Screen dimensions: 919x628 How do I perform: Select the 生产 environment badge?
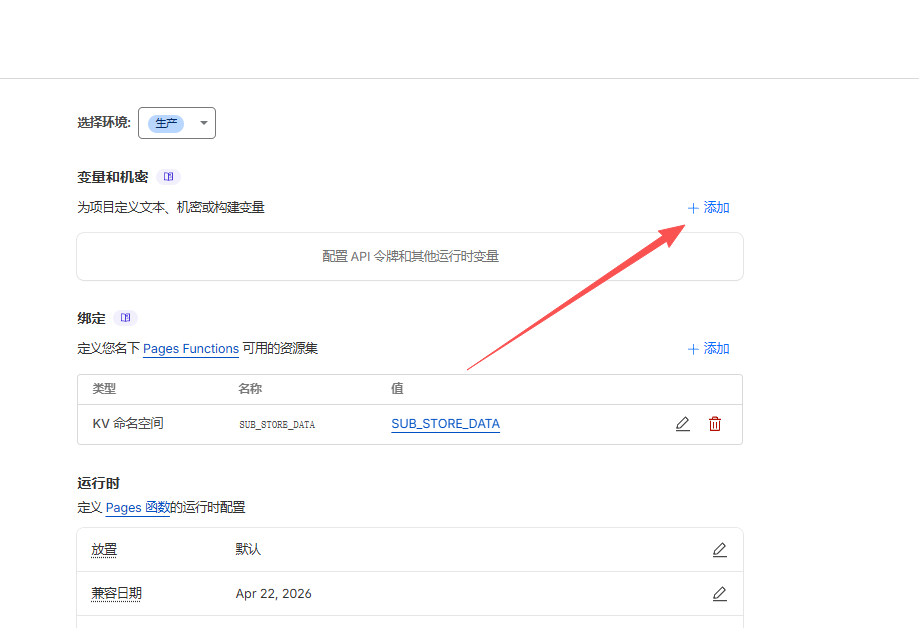click(166, 123)
